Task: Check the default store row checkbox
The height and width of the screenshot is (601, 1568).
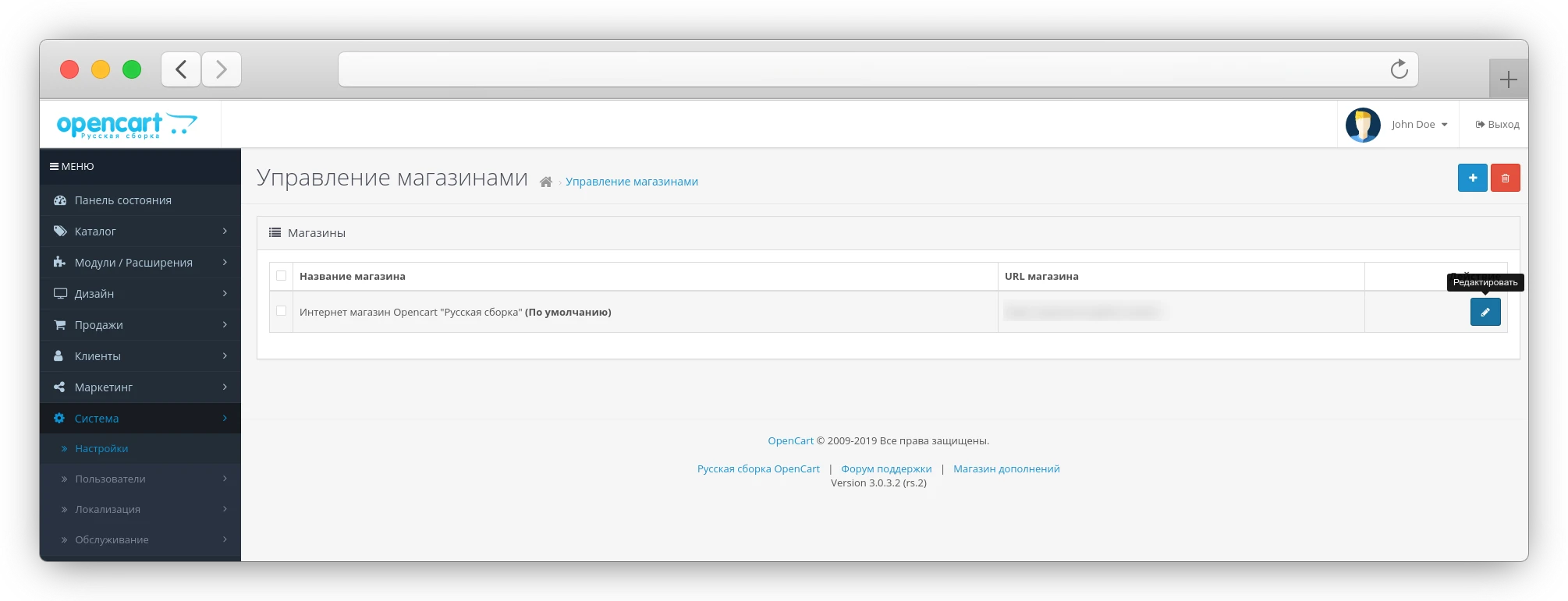Action: [282, 311]
